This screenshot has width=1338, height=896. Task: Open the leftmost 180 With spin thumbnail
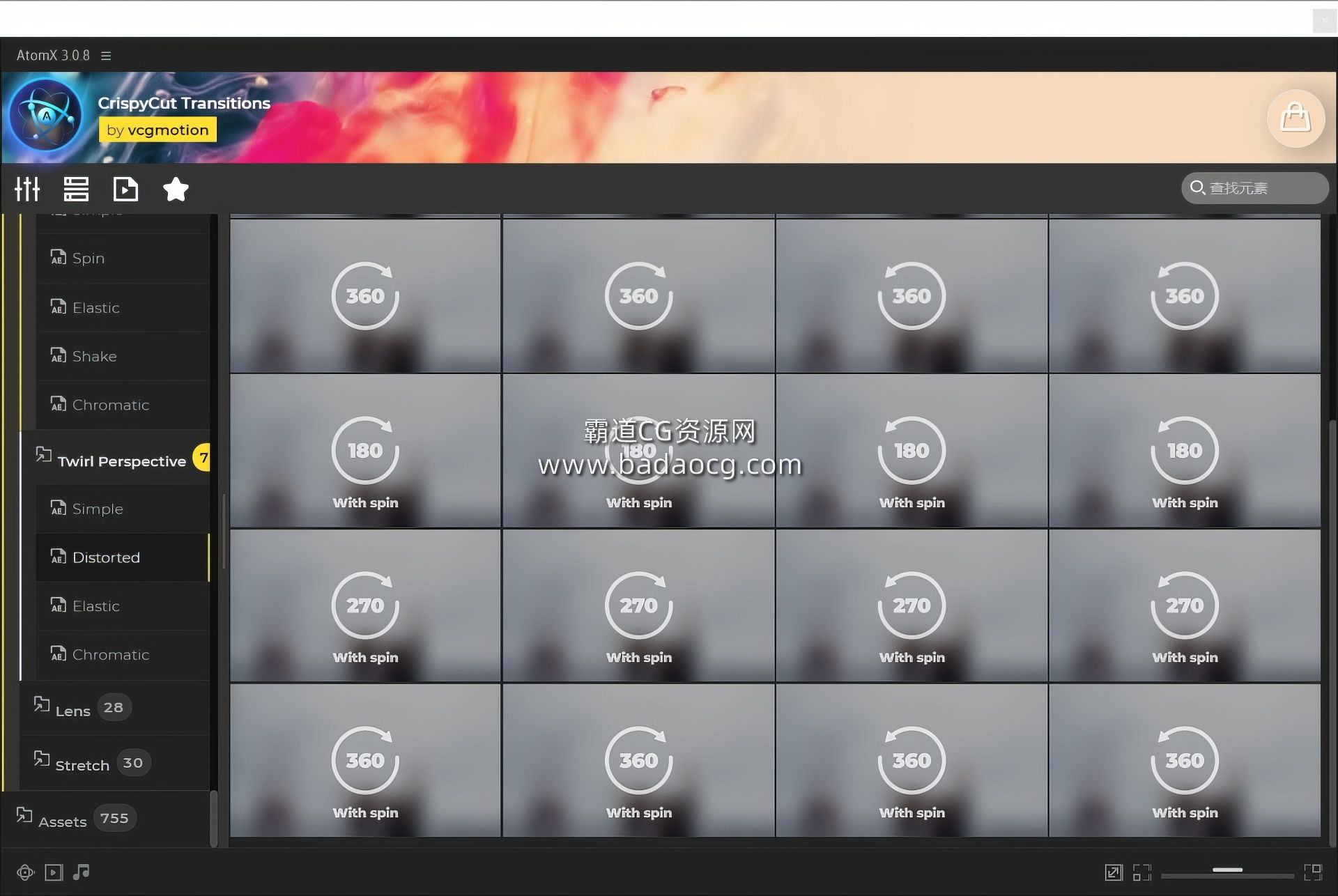[365, 451]
